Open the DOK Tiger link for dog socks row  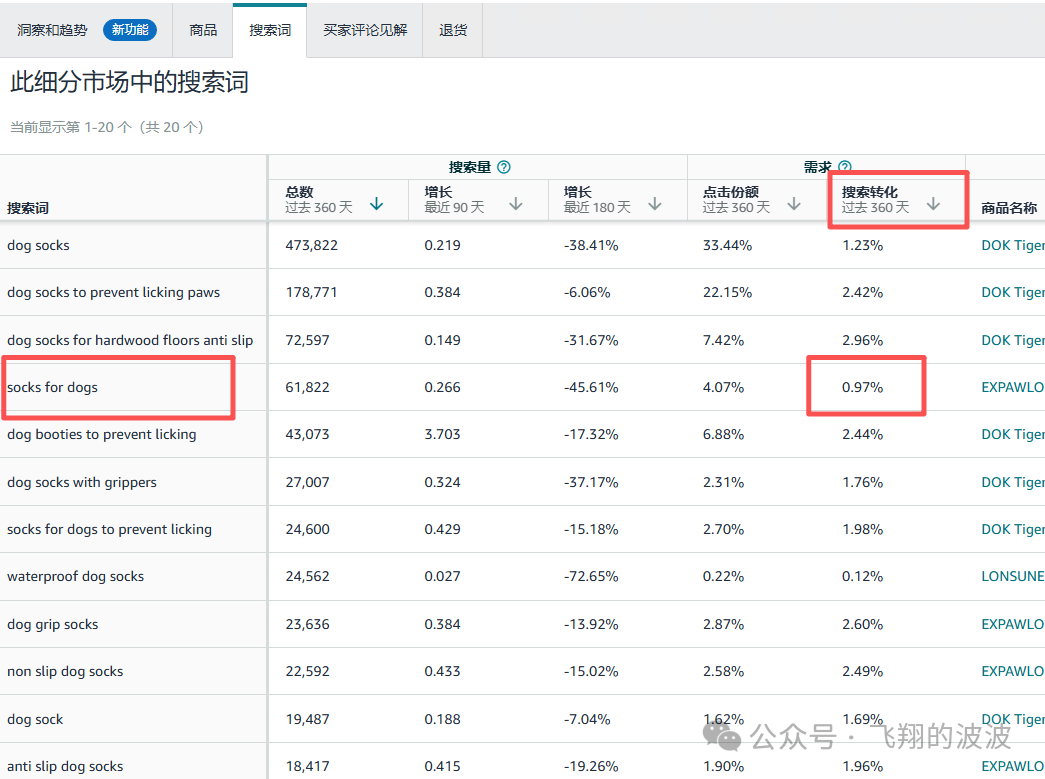tap(1013, 244)
